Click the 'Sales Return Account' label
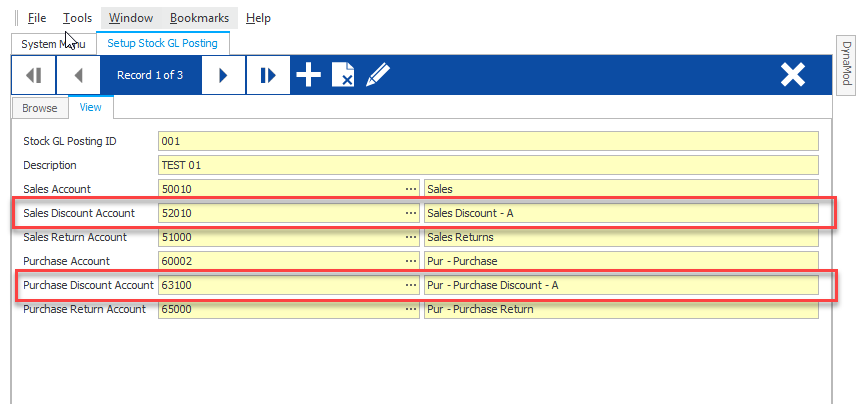This screenshot has width=864, height=404. 75,237
